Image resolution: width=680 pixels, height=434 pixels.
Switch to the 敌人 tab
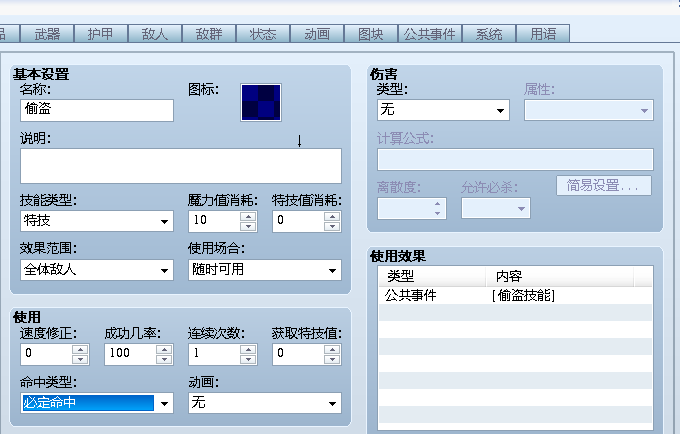coord(155,34)
